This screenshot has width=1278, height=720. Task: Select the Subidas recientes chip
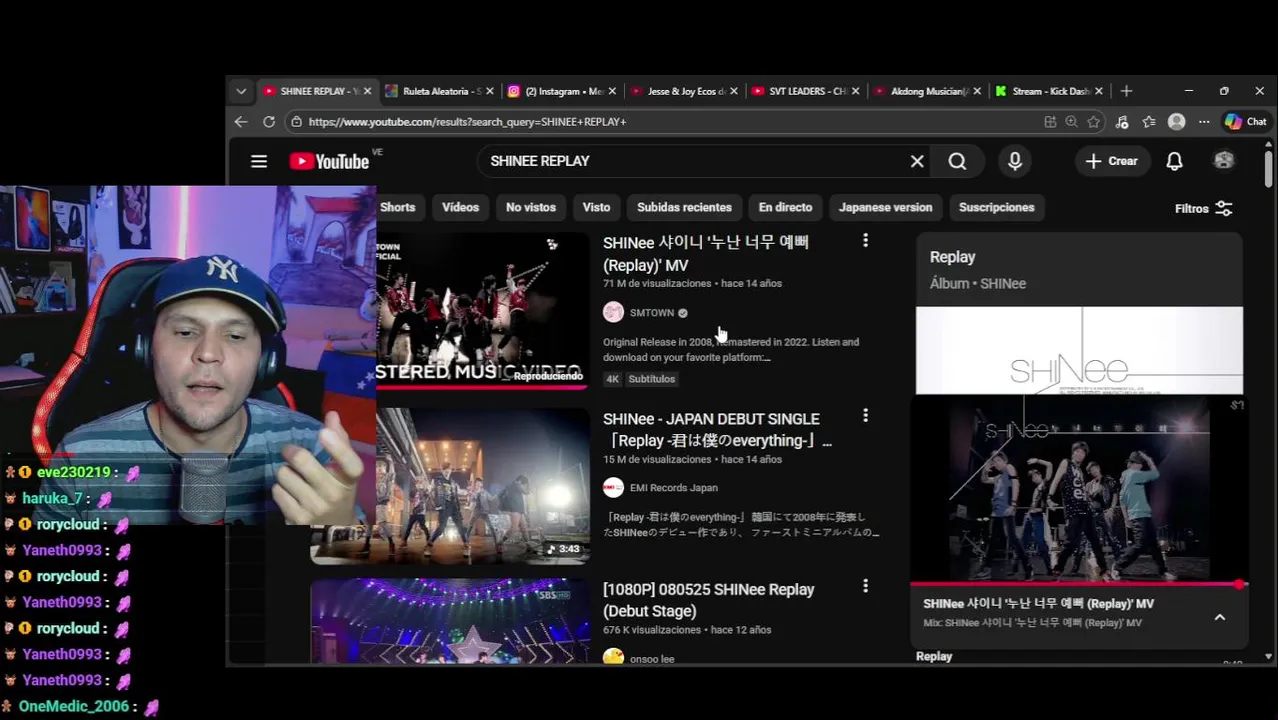(x=684, y=207)
